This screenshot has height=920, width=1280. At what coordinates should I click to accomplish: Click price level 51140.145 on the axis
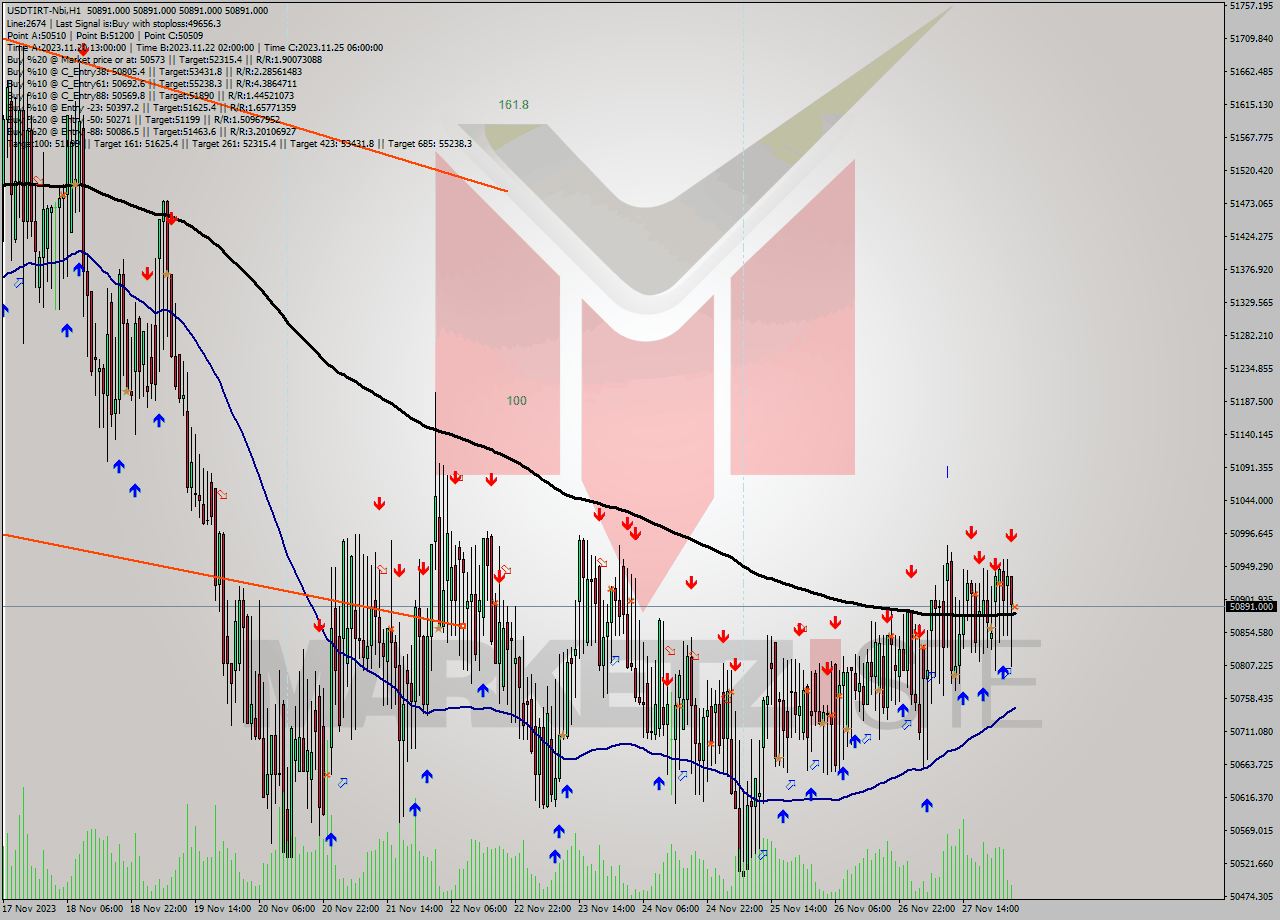(1251, 434)
